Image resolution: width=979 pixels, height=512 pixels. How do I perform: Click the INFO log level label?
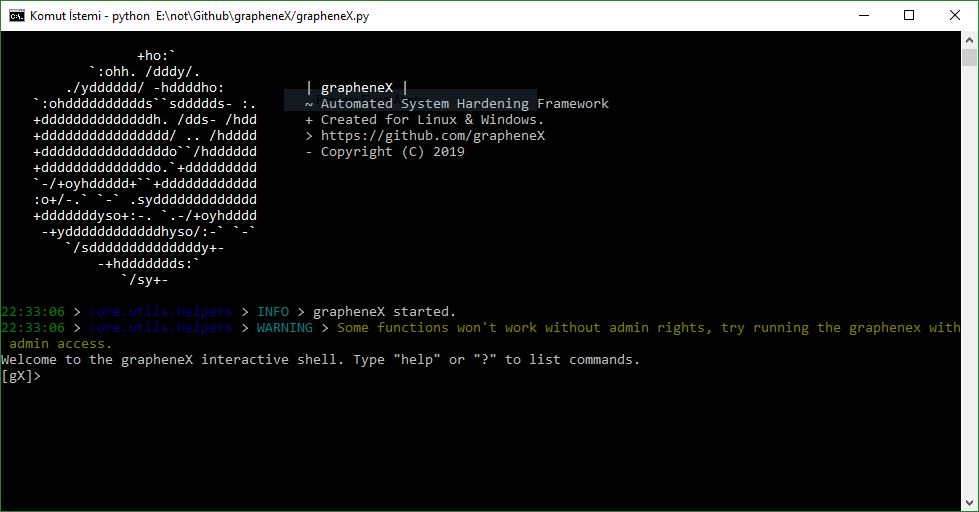coord(273,312)
